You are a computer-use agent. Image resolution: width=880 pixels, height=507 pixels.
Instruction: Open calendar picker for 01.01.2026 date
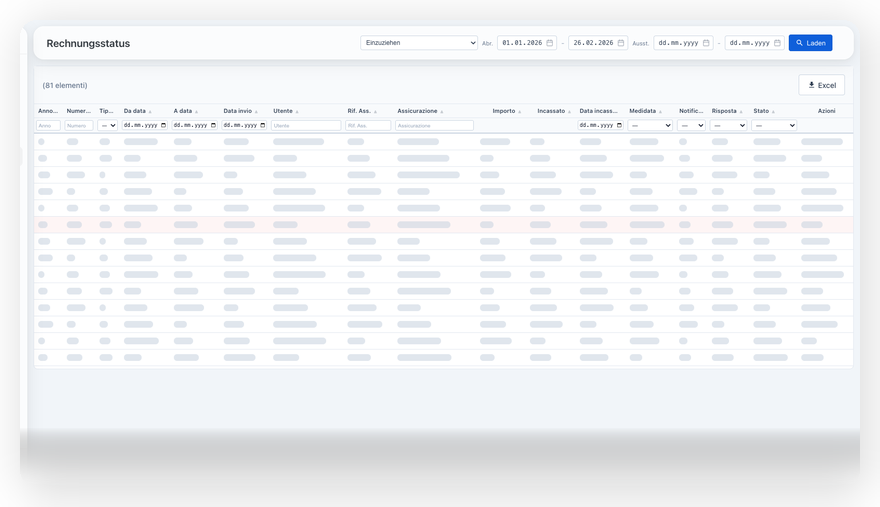pos(549,43)
